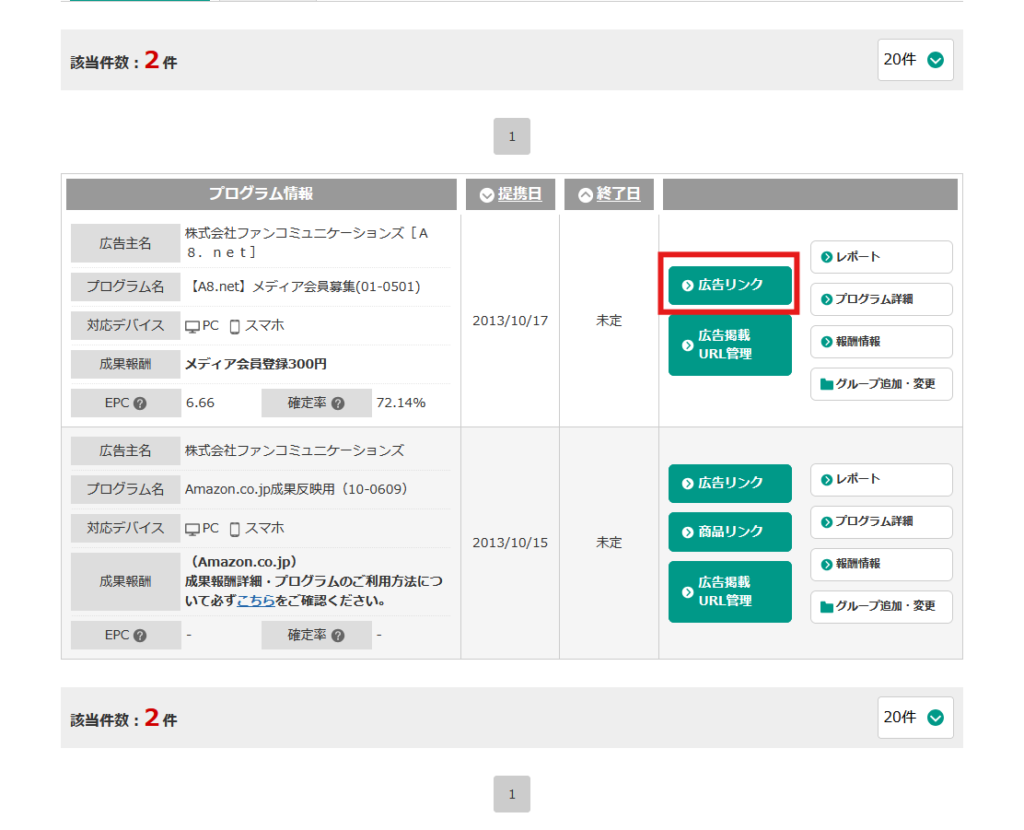Open 商品リンク for Amazon program

click(730, 532)
